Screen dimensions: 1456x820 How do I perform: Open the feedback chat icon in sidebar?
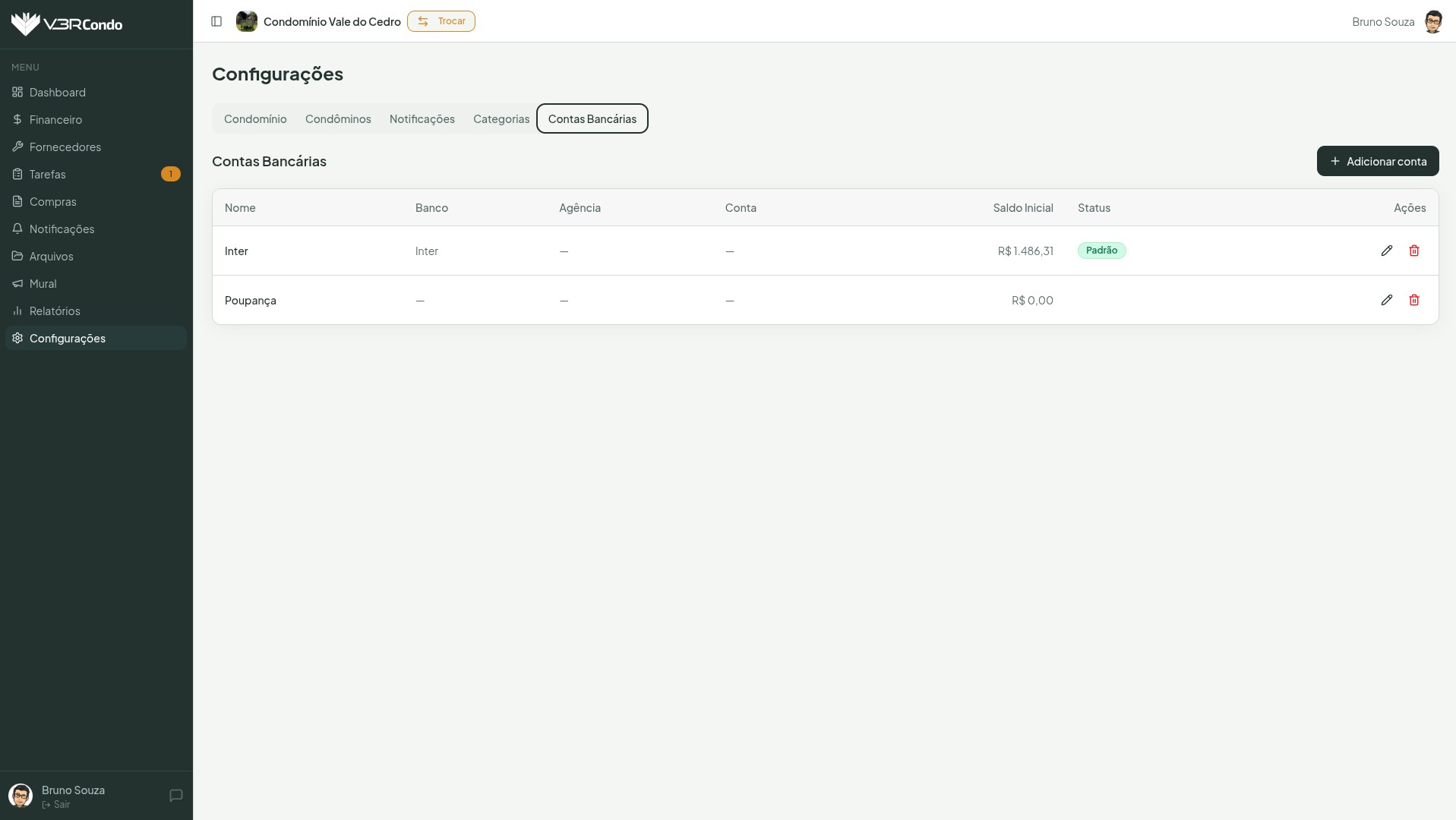pyautogui.click(x=175, y=795)
